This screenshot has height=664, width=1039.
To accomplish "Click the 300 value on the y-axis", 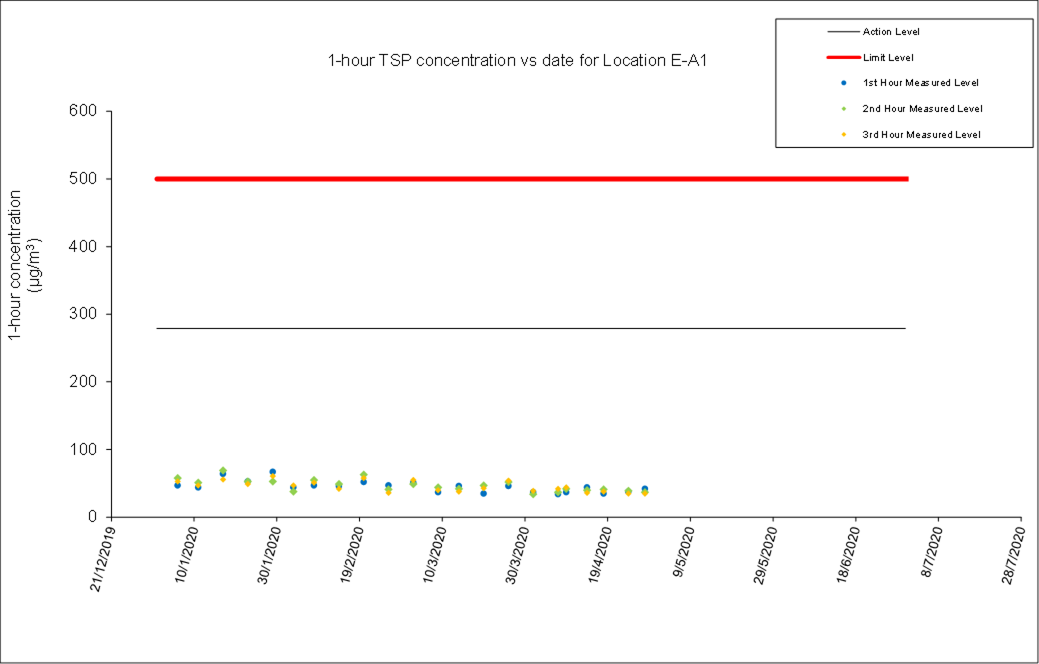I will click(x=83, y=314).
